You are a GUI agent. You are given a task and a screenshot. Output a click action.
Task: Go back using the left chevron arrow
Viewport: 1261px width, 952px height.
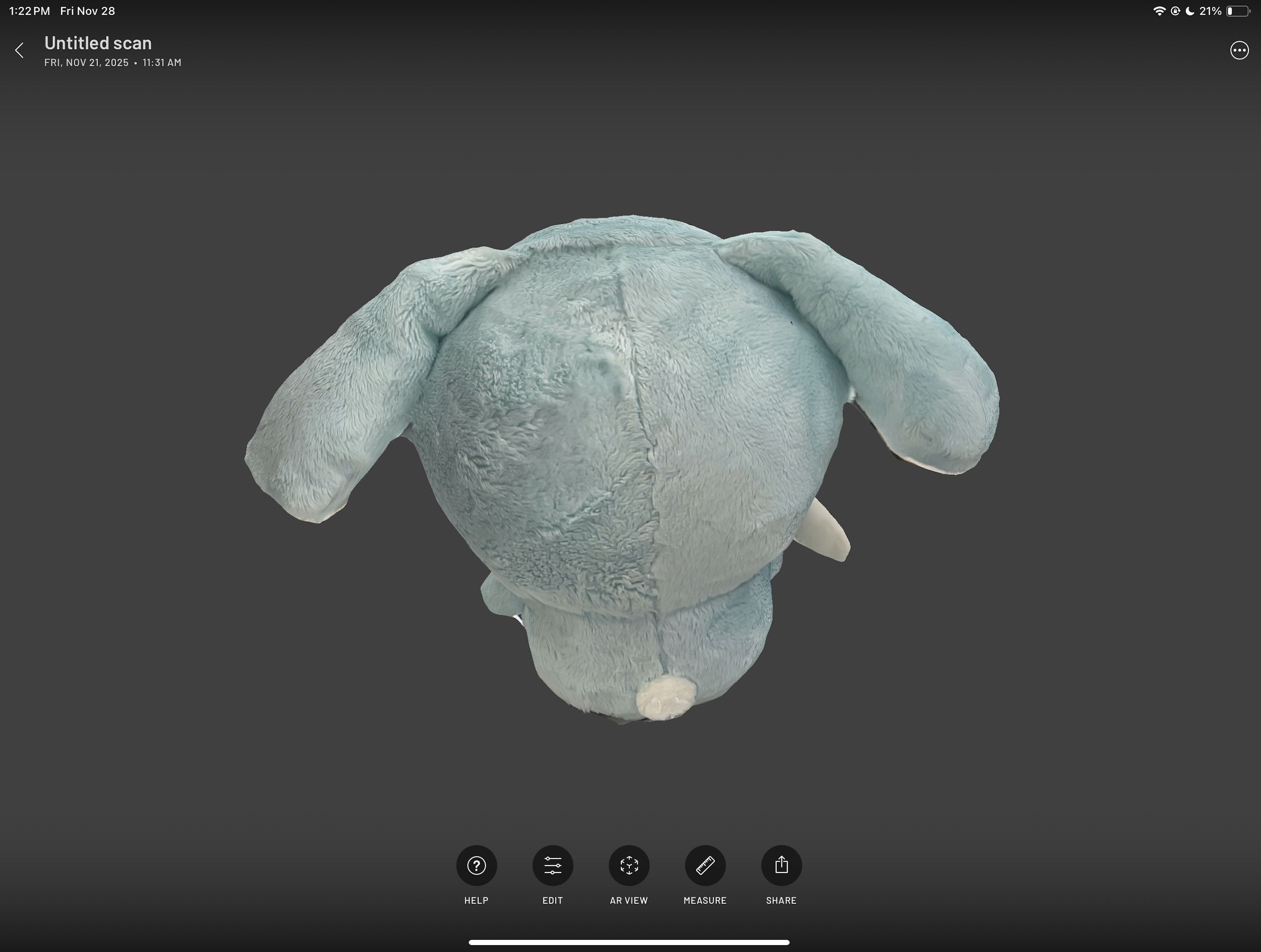tap(19, 51)
